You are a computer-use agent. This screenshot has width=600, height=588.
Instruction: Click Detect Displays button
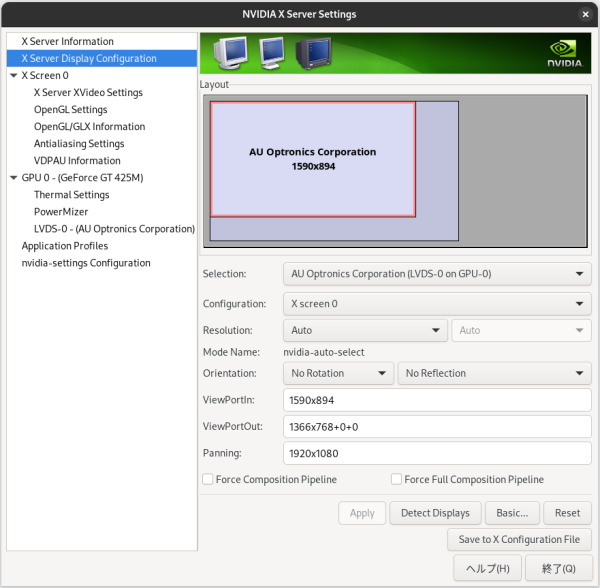tap(435, 513)
